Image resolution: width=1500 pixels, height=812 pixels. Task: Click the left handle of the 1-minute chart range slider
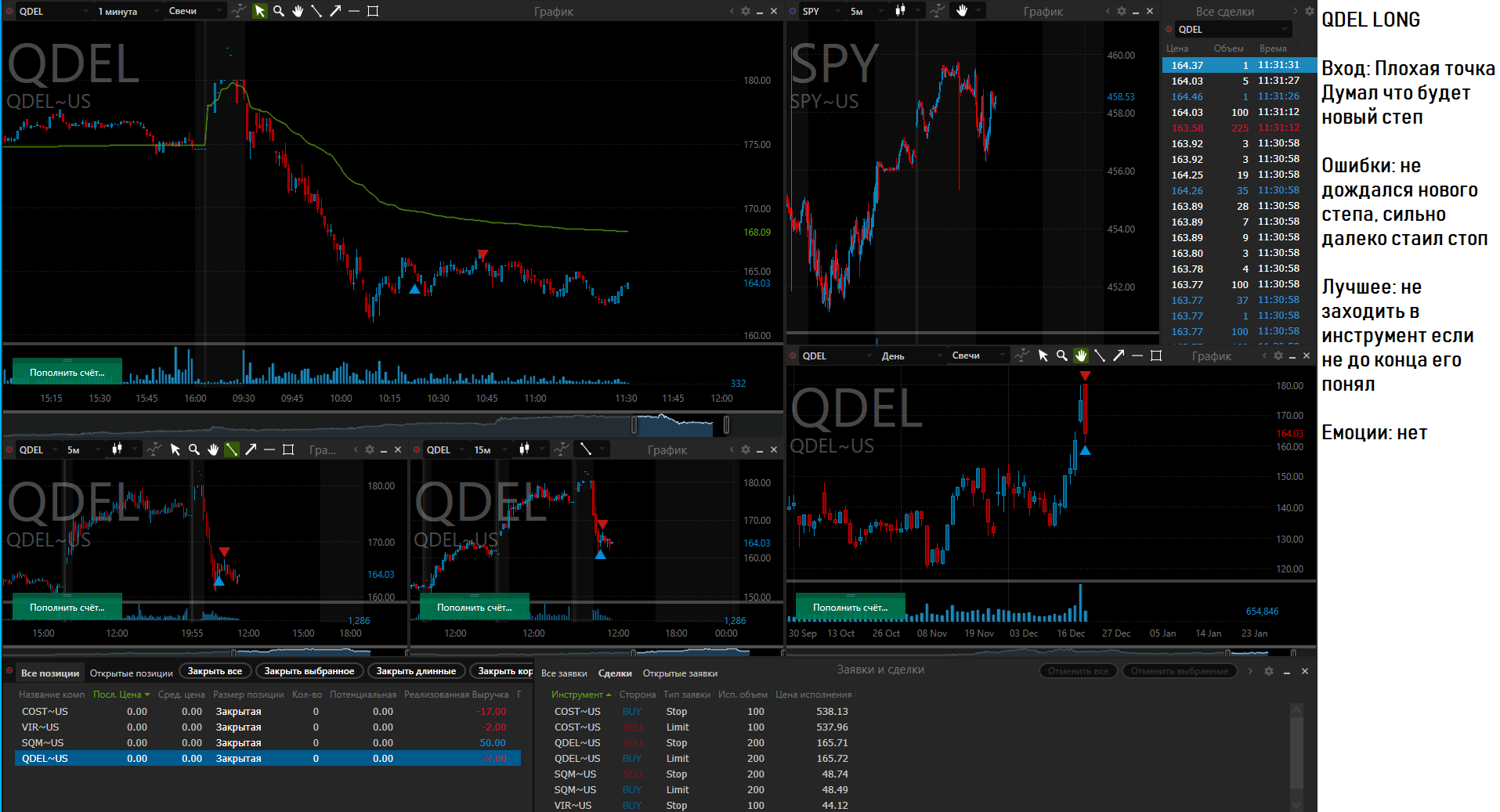point(634,424)
